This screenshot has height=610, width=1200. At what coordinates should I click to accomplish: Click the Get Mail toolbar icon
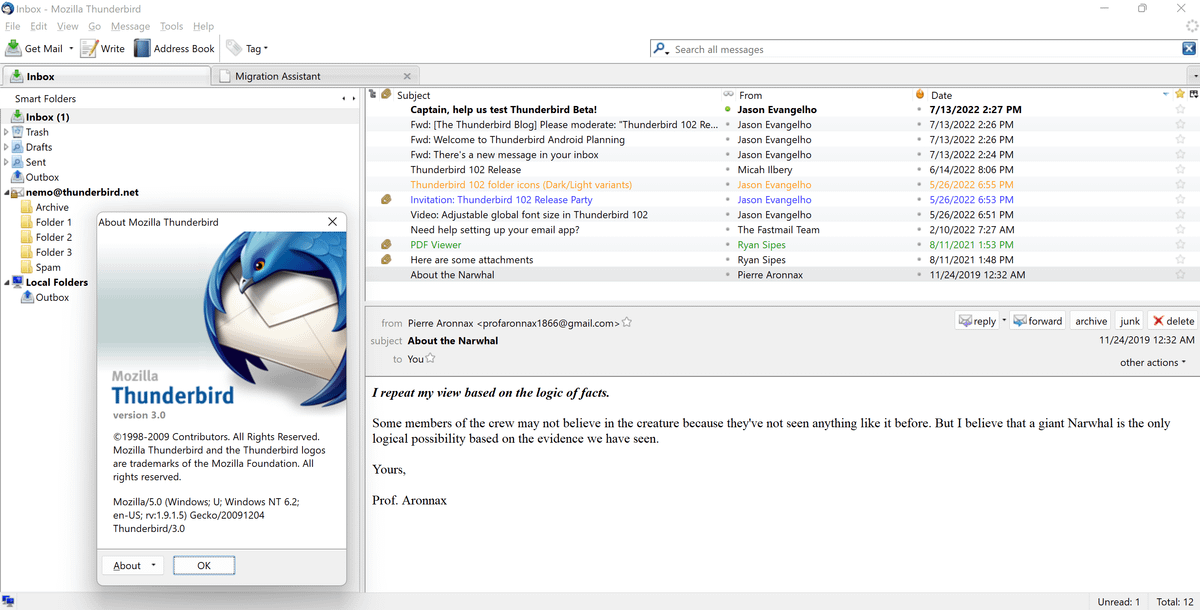(15, 48)
